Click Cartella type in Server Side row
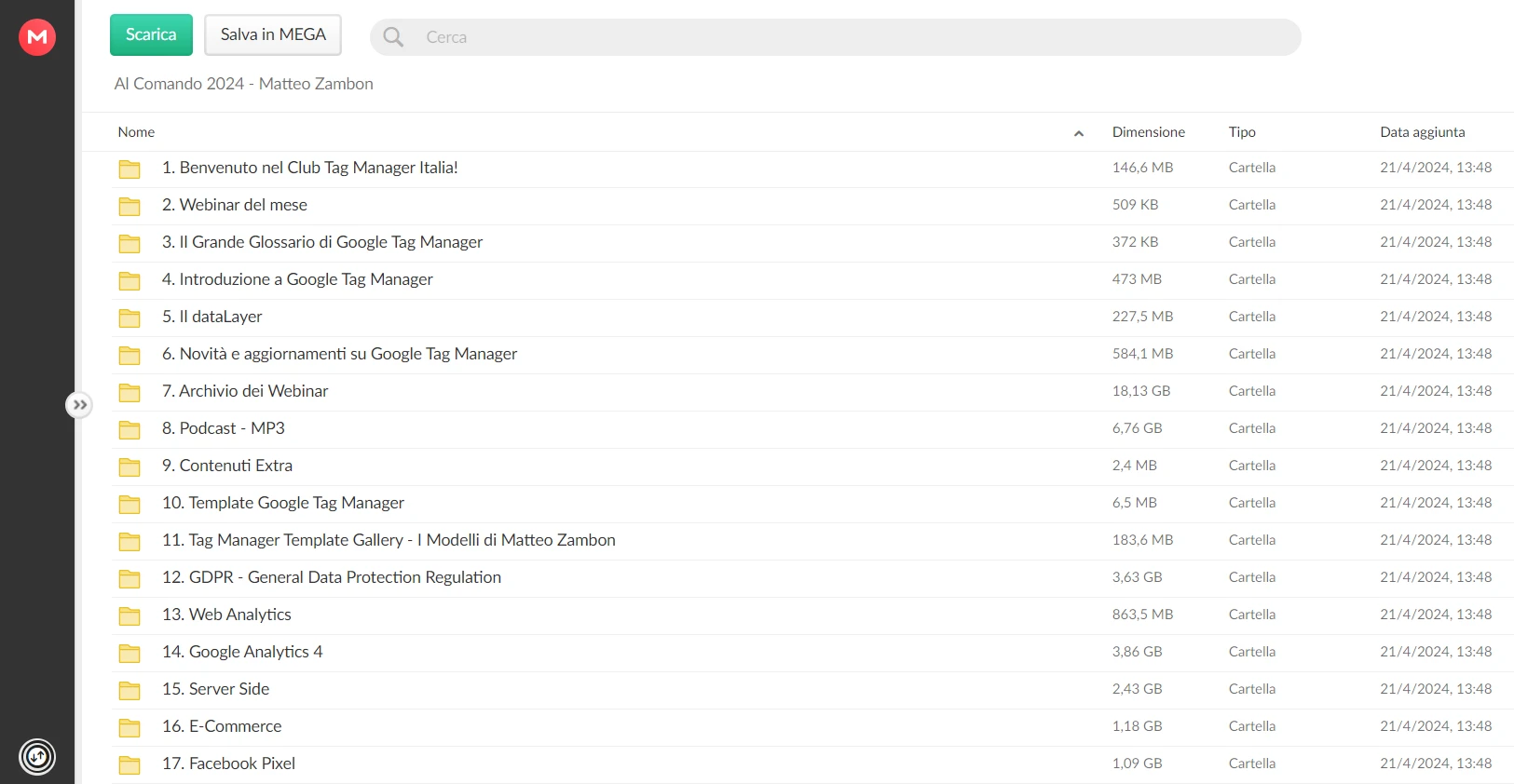Viewport: 1514px width, 784px height. click(1252, 689)
